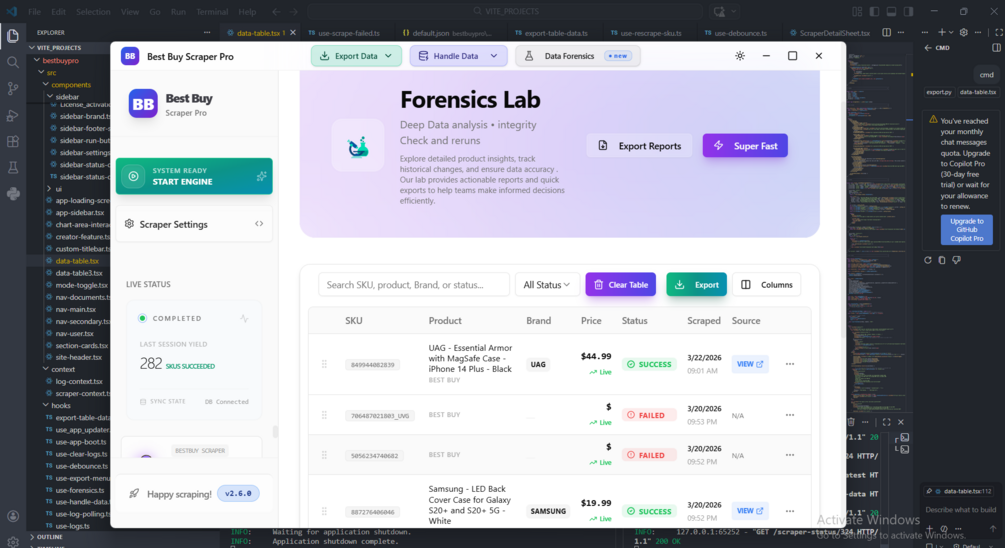Collapse src folder in Explorer tree

pyautogui.click(x=41, y=72)
